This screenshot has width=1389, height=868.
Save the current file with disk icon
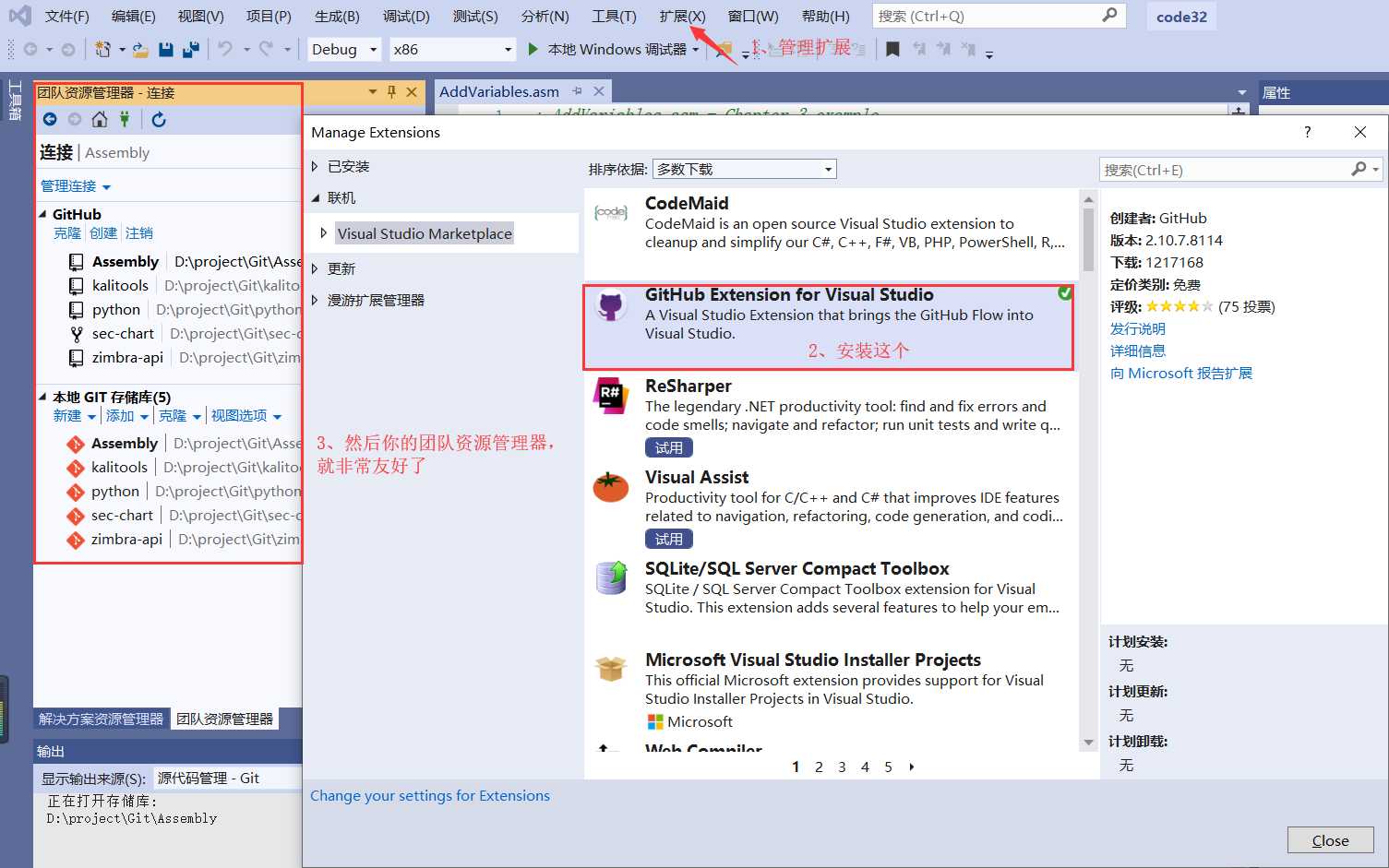[x=166, y=49]
